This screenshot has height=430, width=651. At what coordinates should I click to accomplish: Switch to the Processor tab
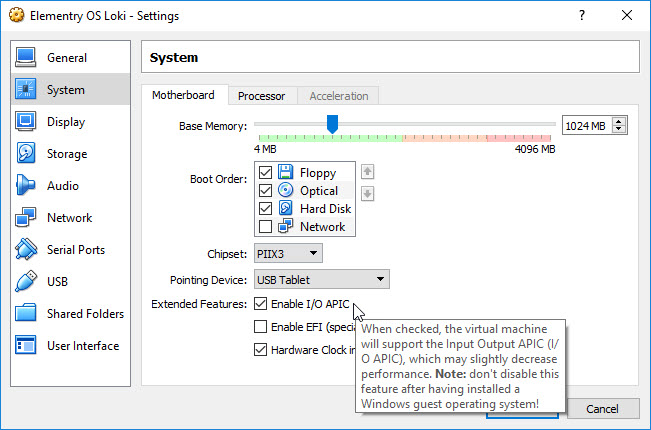(x=262, y=96)
